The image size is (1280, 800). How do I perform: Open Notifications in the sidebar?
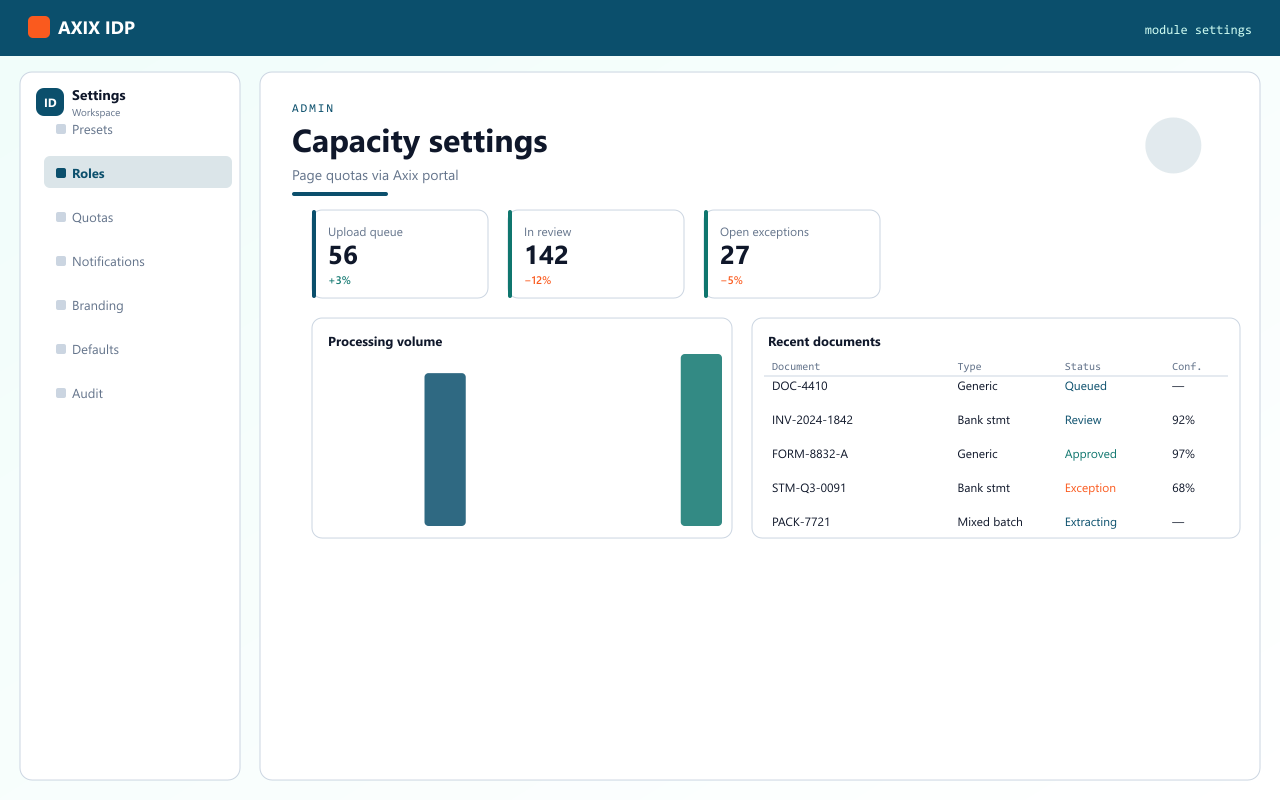(x=138, y=261)
